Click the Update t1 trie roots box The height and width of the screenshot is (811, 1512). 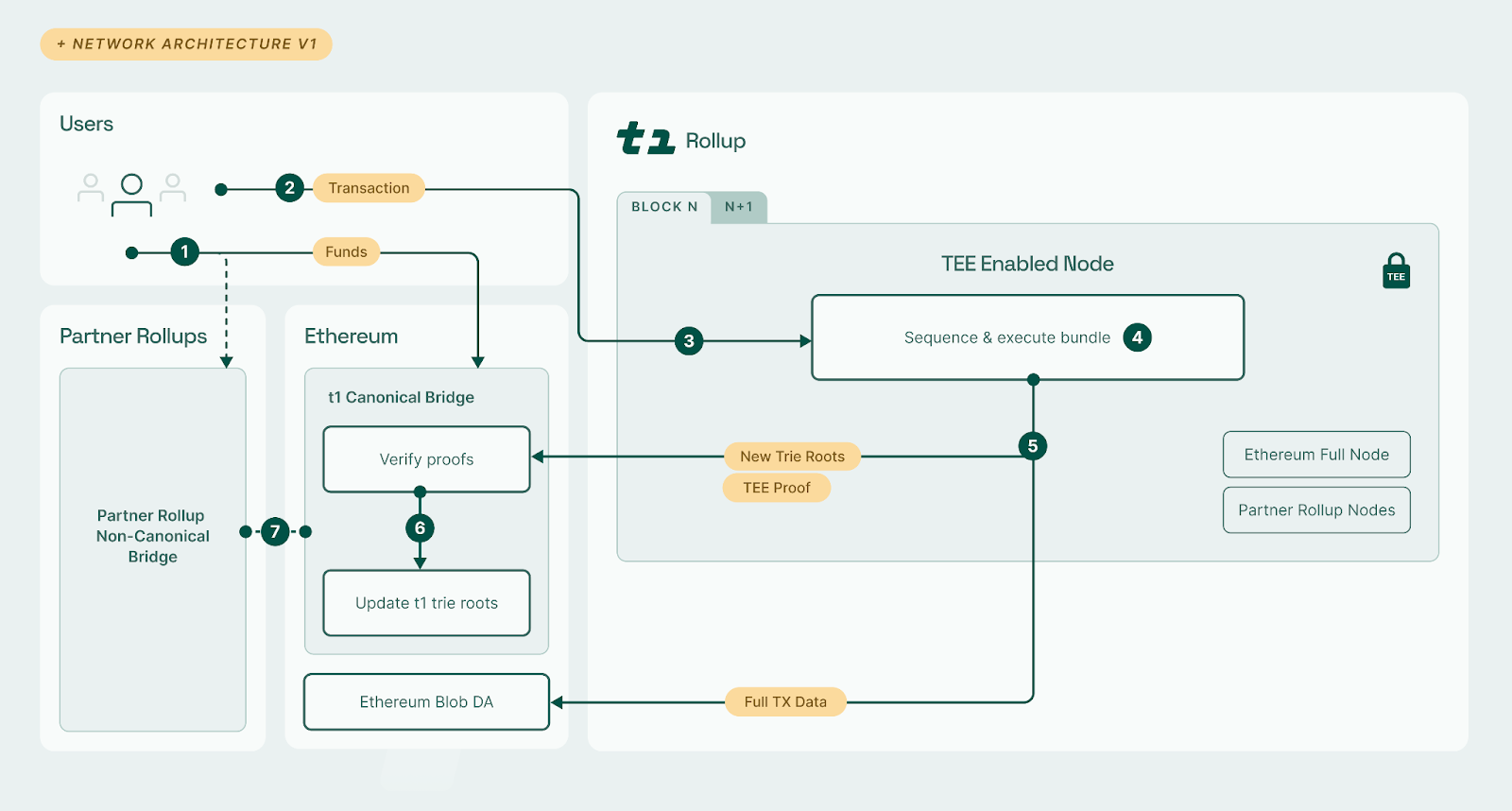tap(426, 603)
